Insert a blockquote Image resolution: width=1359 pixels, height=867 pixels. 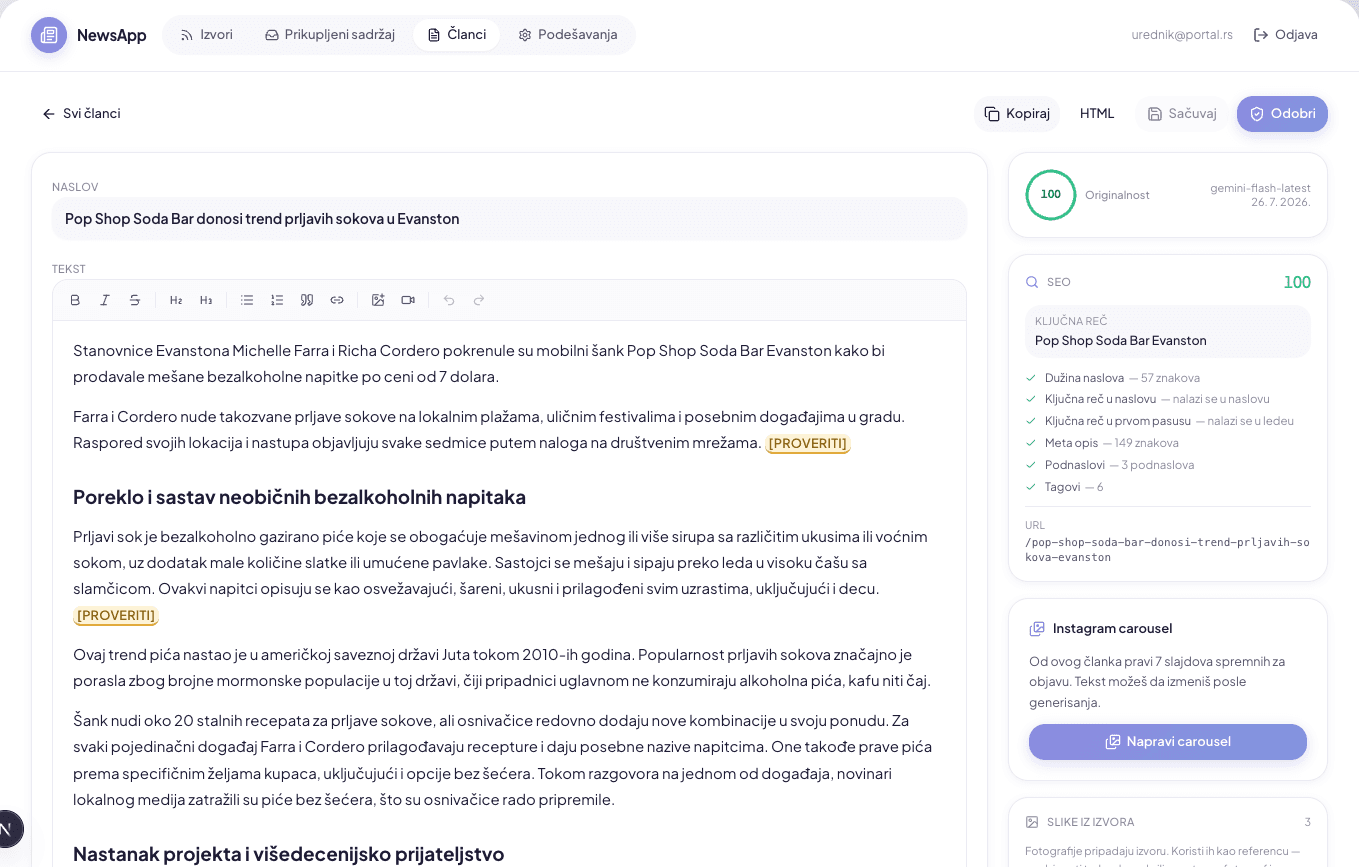point(307,300)
